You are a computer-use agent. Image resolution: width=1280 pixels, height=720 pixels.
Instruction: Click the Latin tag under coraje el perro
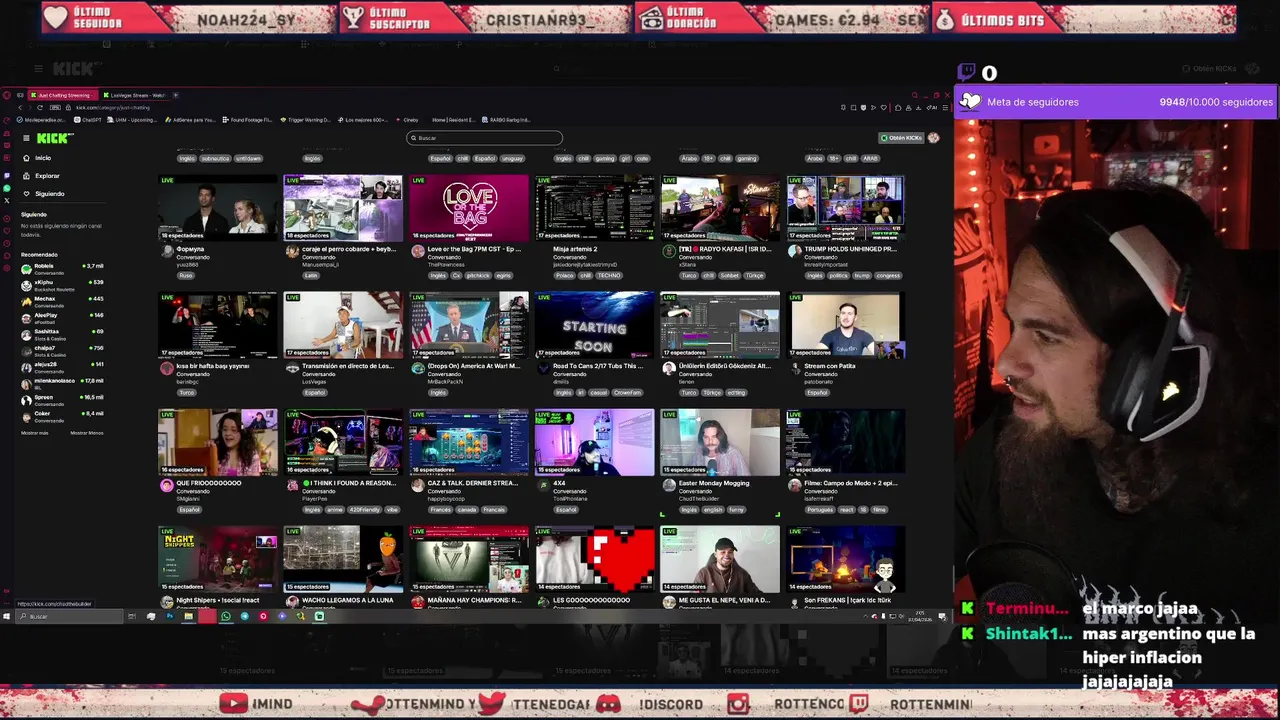coord(311,275)
